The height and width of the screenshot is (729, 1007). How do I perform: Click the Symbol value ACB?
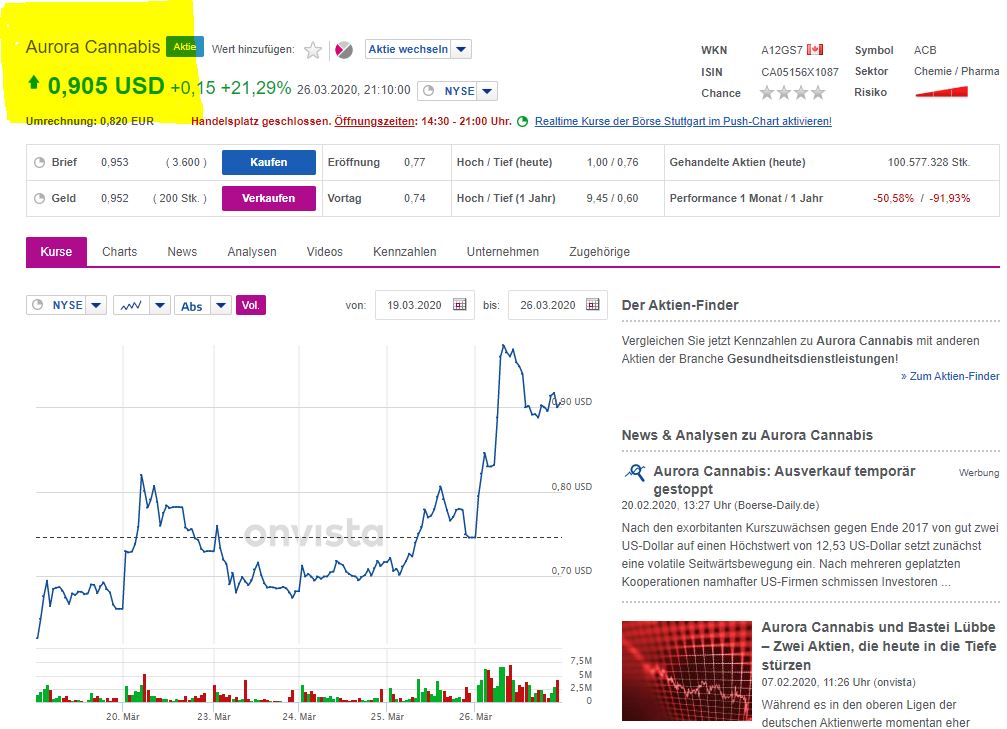pos(925,50)
